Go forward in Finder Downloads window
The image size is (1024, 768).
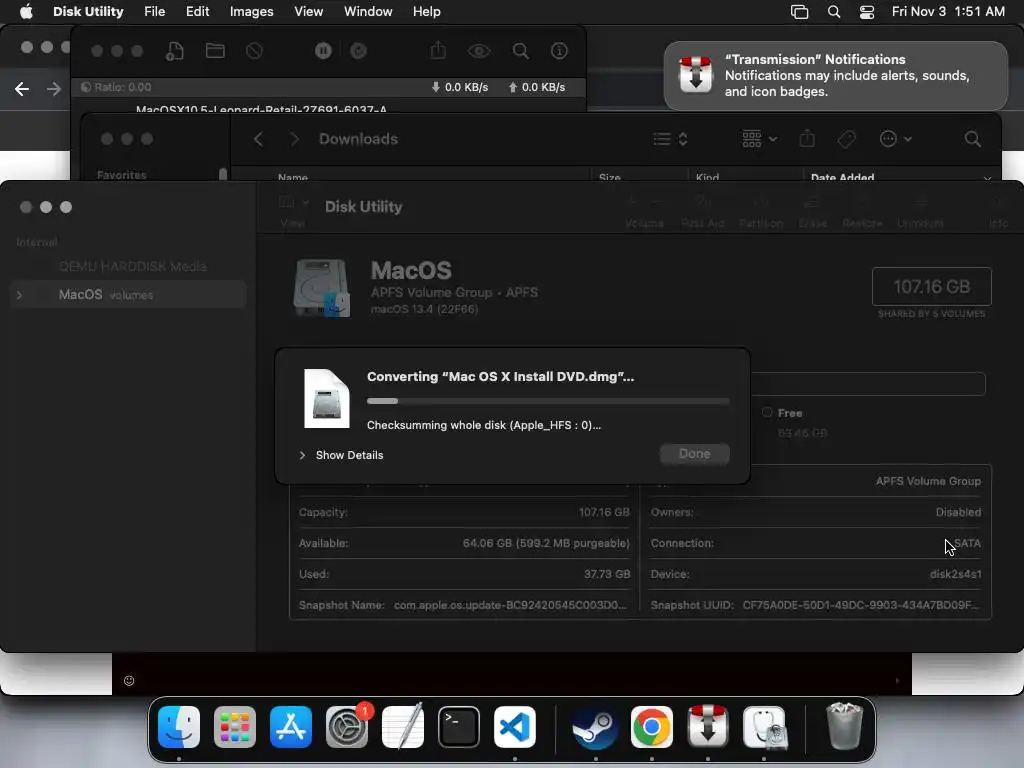coord(295,139)
